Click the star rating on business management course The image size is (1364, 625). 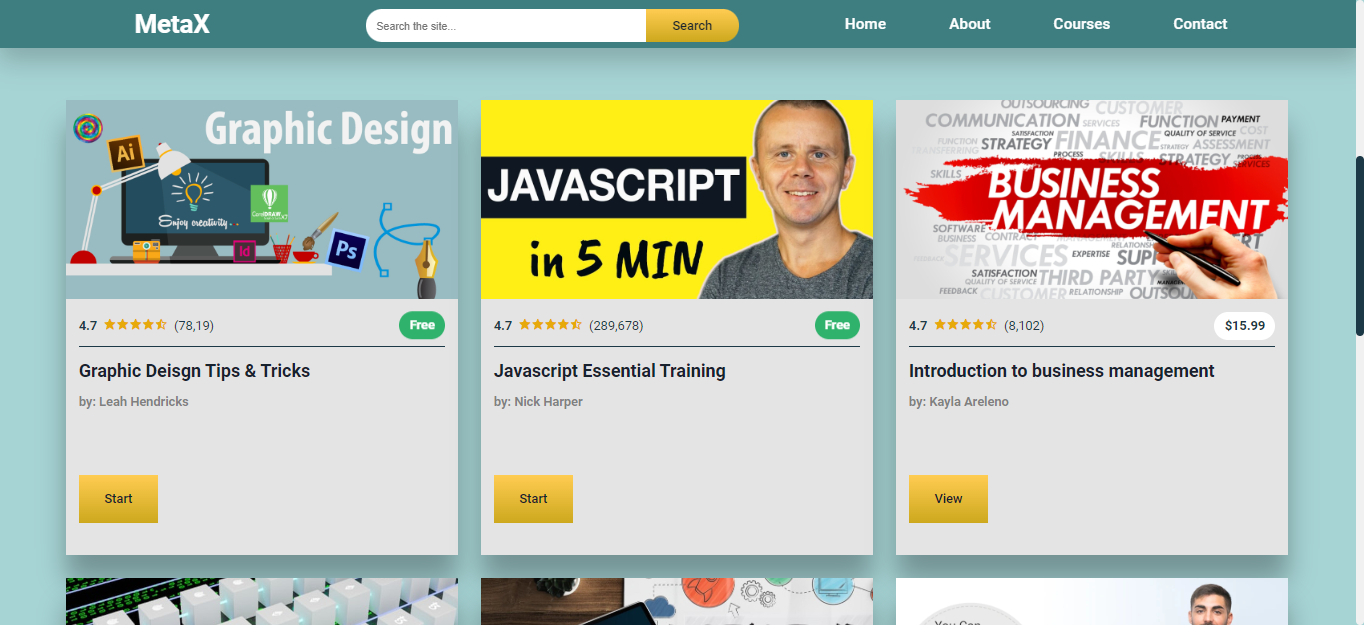pos(966,325)
